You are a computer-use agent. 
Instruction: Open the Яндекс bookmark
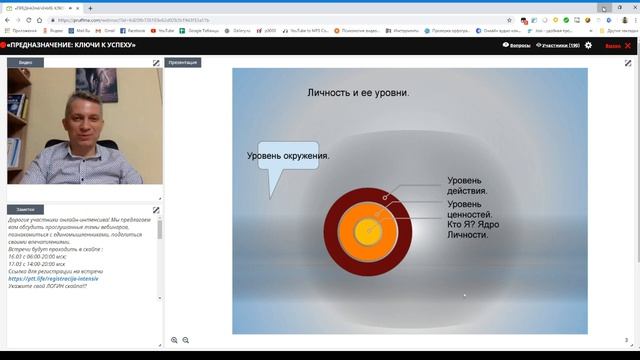(x=53, y=31)
